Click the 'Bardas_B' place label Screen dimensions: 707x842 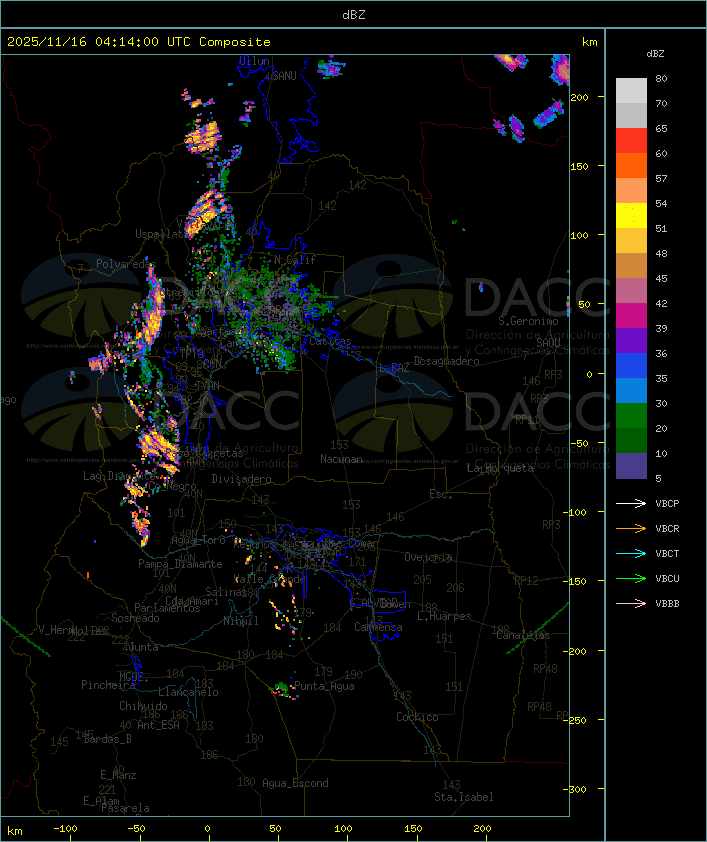107,739
